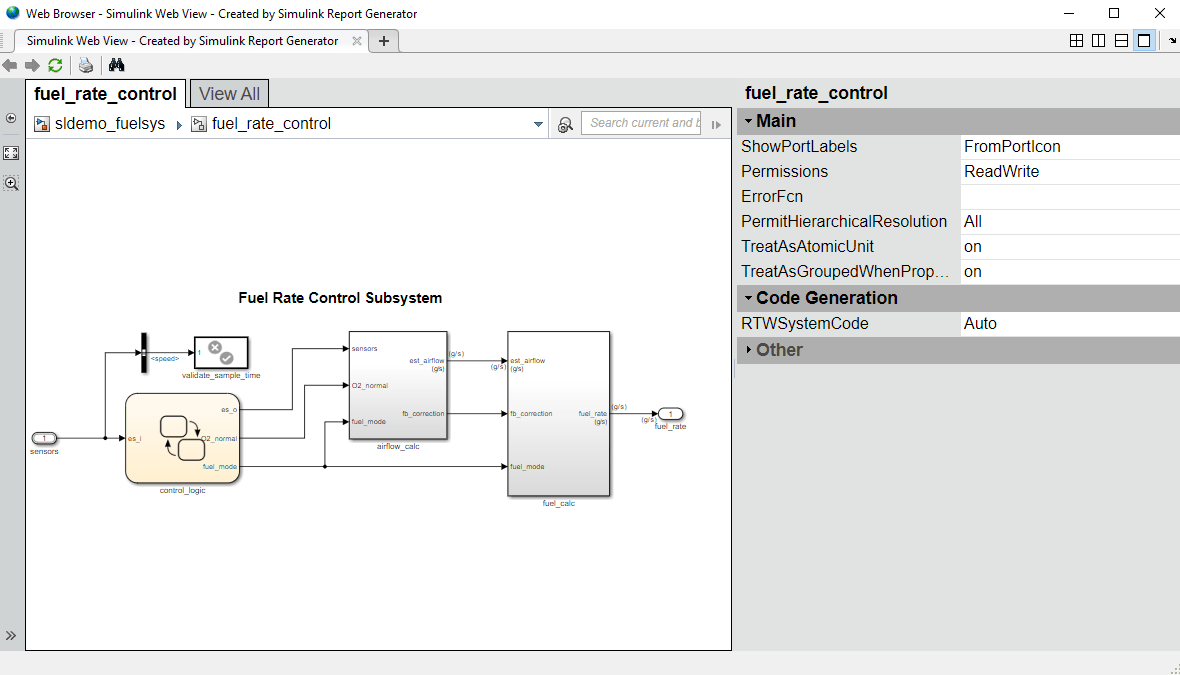This screenshot has height=675, width=1180.
Task: Click the ShowPortLabels property name
Action: click(799, 147)
